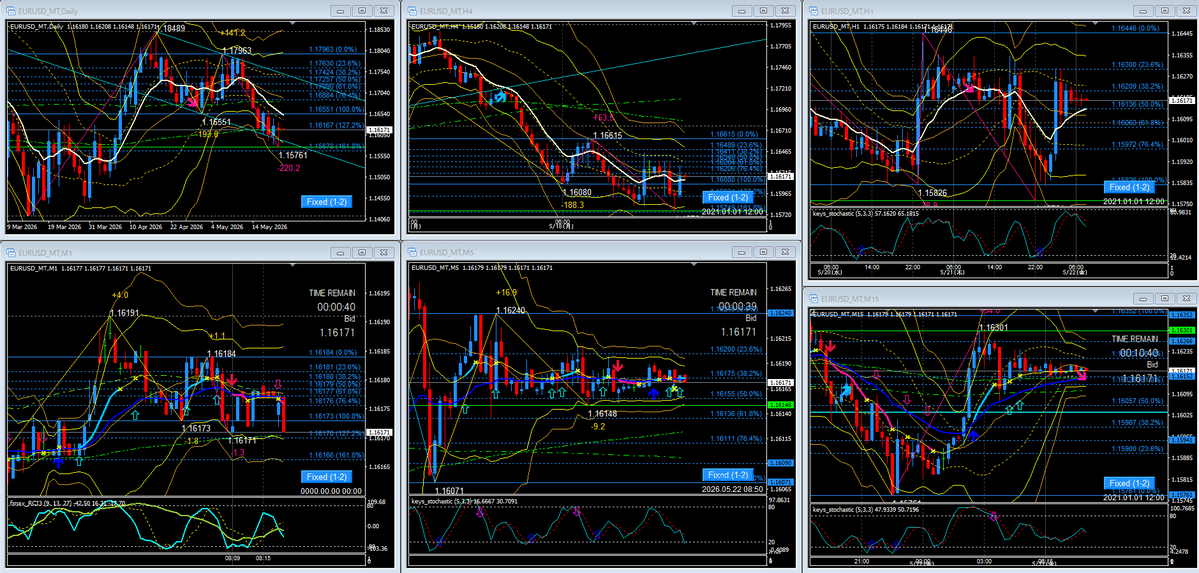Click the 1.17963 price label on Daily chart
This screenshot has height=573, width=1199.
point(236,50)
